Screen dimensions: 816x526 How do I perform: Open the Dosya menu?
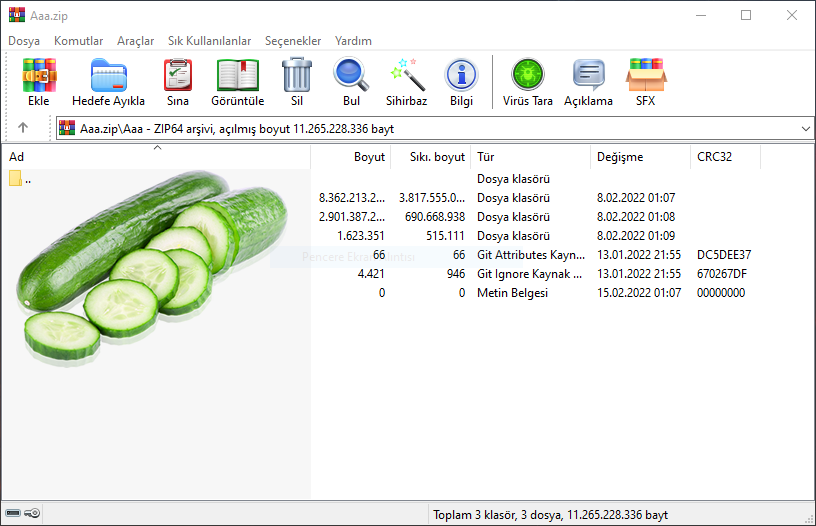point(24,41)
